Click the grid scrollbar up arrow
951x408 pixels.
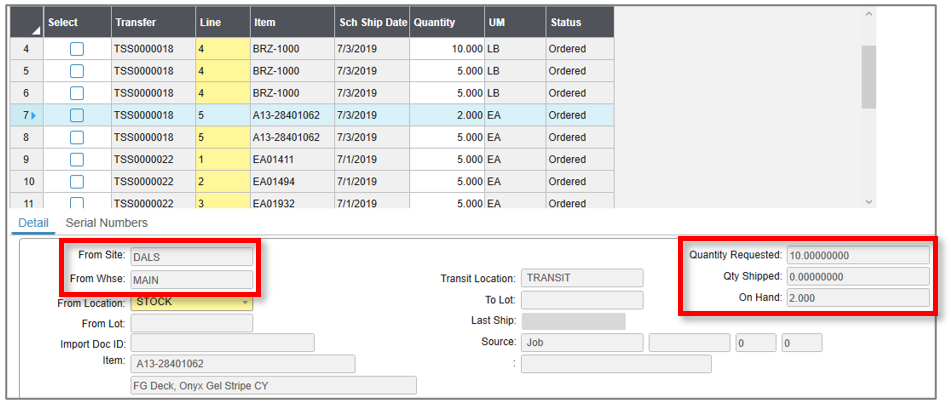[868, 13]
